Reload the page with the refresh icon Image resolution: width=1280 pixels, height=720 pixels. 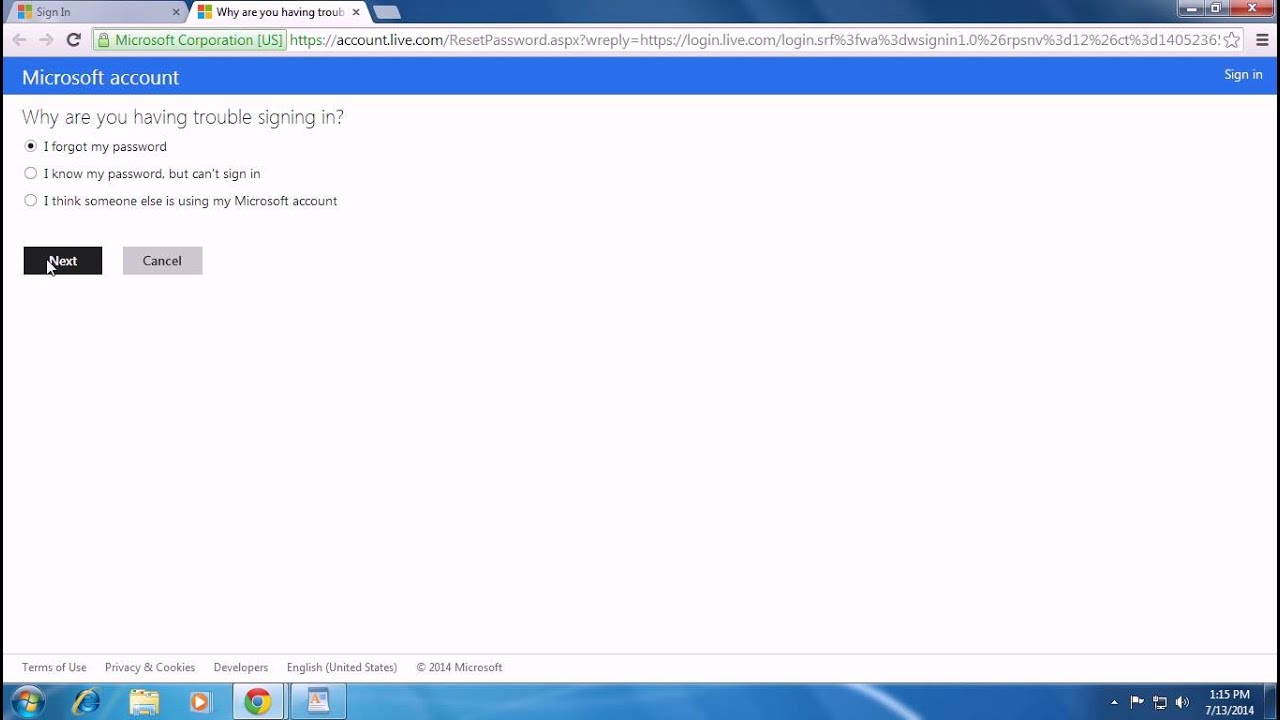(73, 40)
